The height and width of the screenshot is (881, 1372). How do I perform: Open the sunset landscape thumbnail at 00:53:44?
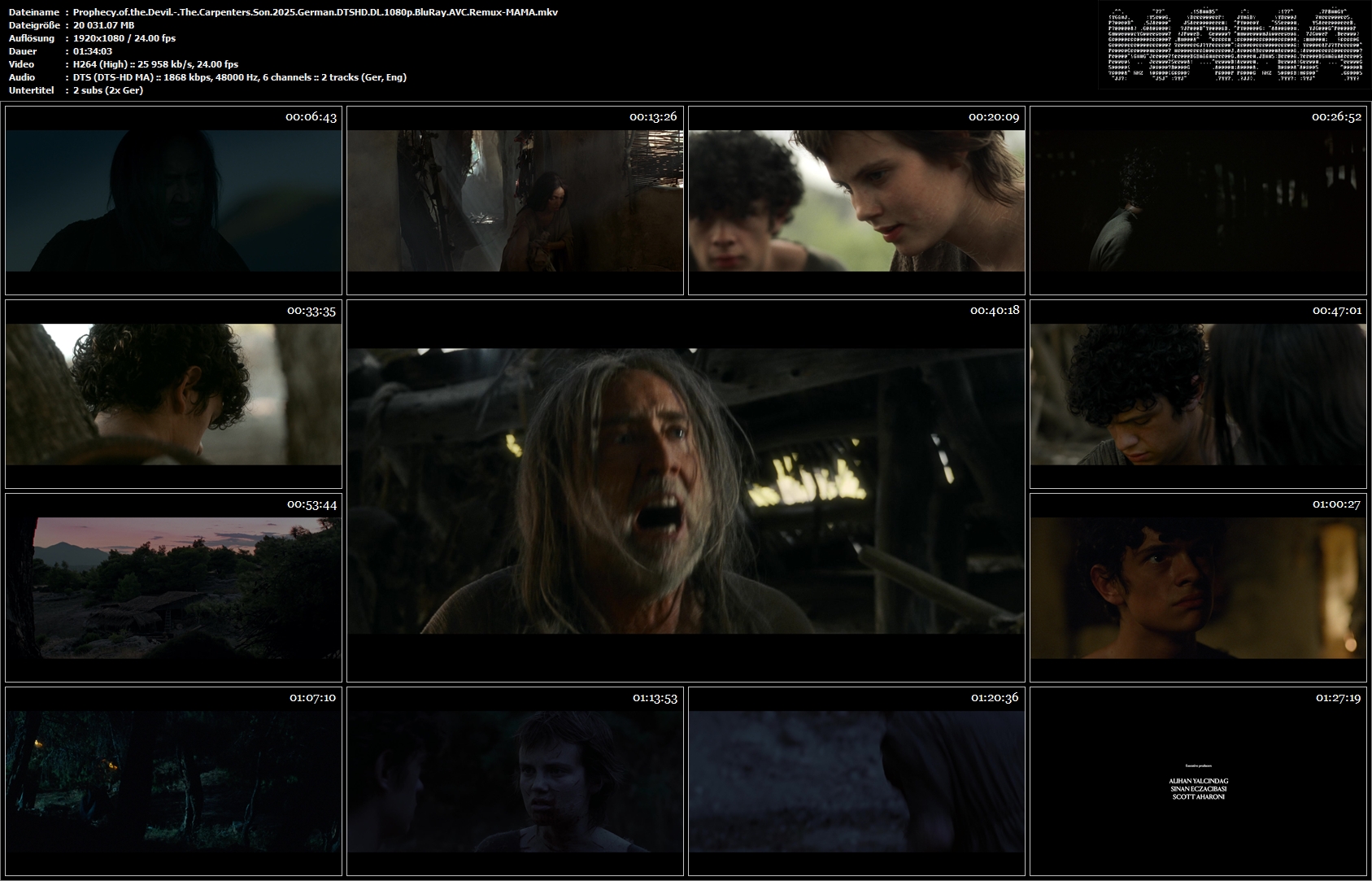point(173,587)
